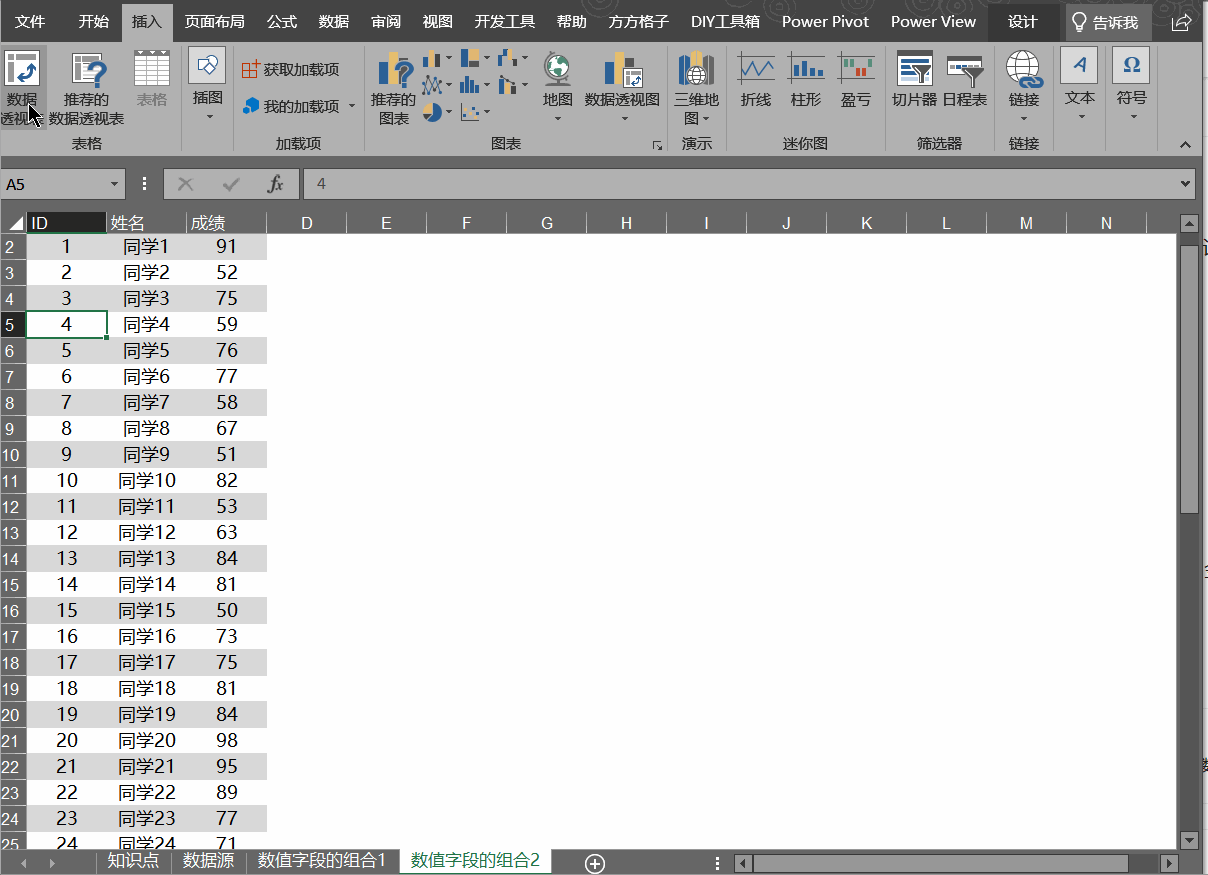Open the 知识点 sheet tab

click(x=133, y=861)
